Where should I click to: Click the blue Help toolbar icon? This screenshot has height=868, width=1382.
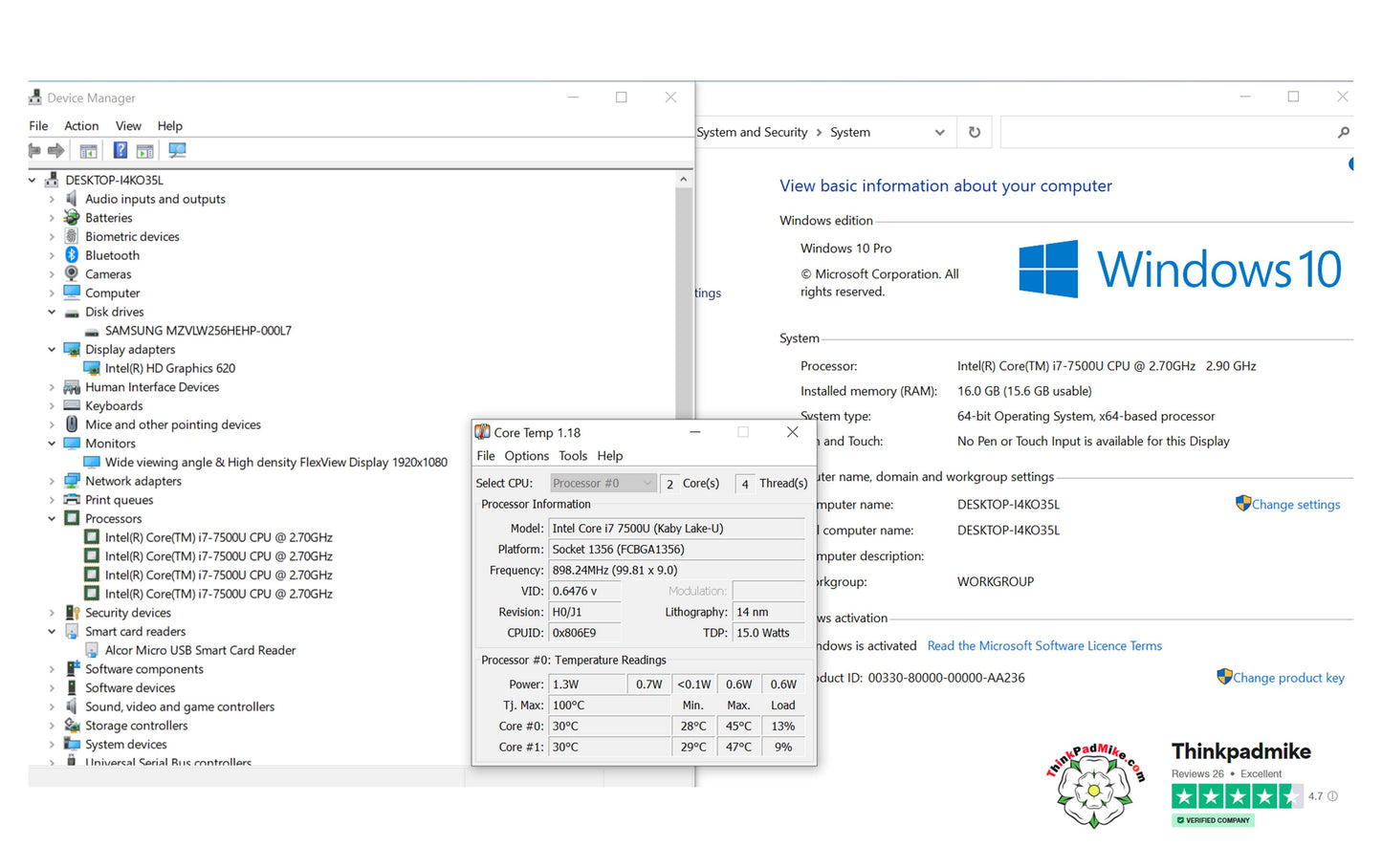(121, 150)
